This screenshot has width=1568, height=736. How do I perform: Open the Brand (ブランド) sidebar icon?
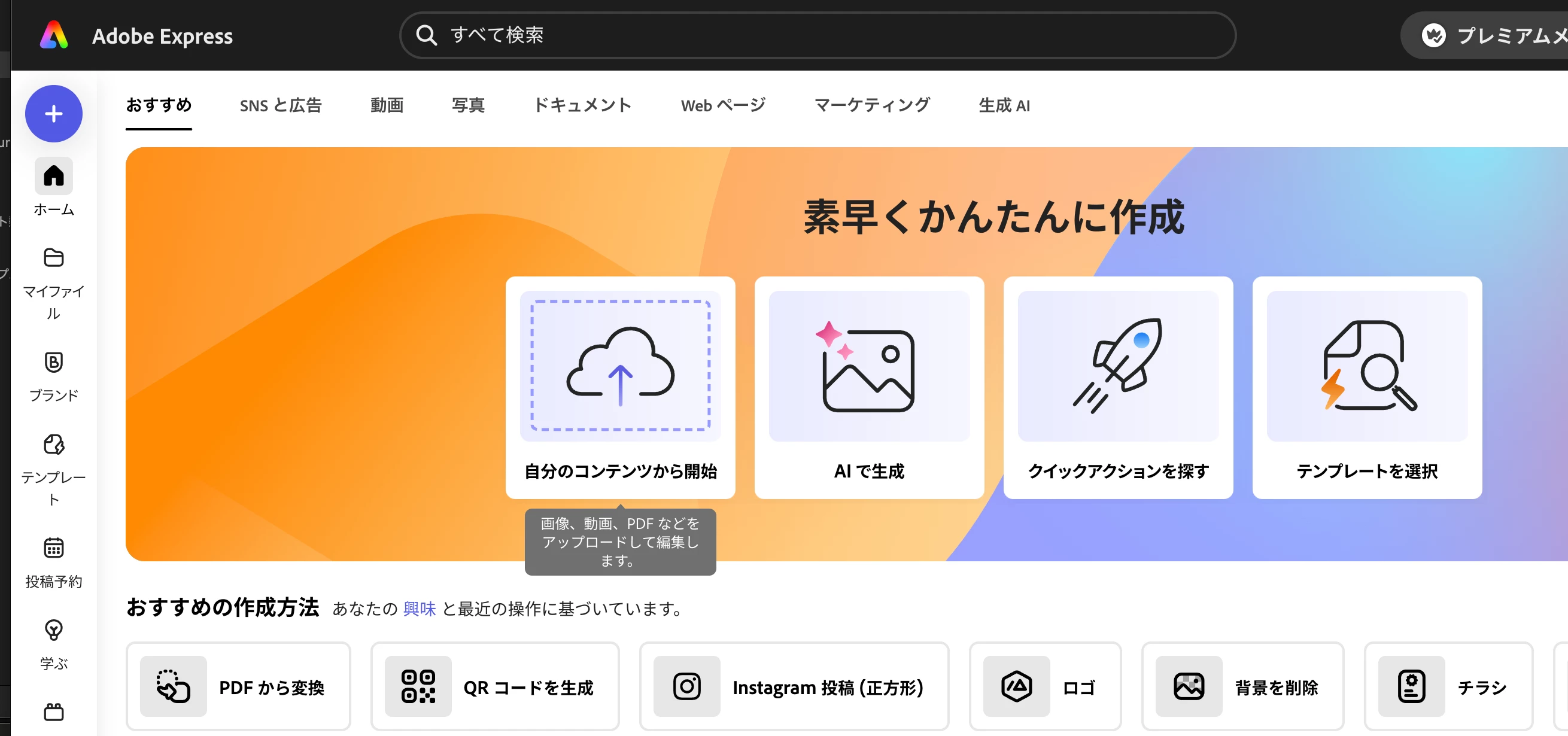pyautogui.click(x=54, y=362)
